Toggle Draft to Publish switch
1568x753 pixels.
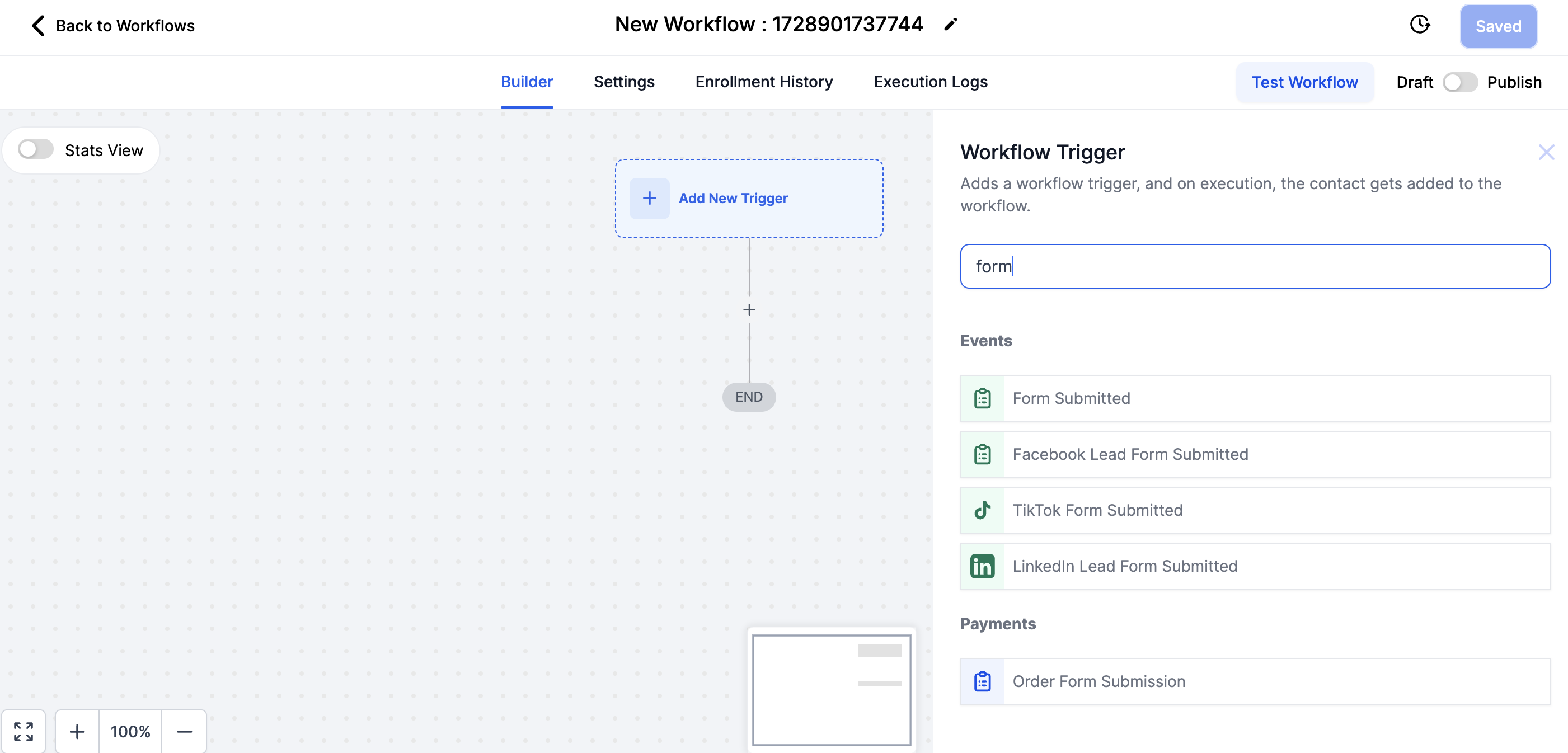point(1459,82)
